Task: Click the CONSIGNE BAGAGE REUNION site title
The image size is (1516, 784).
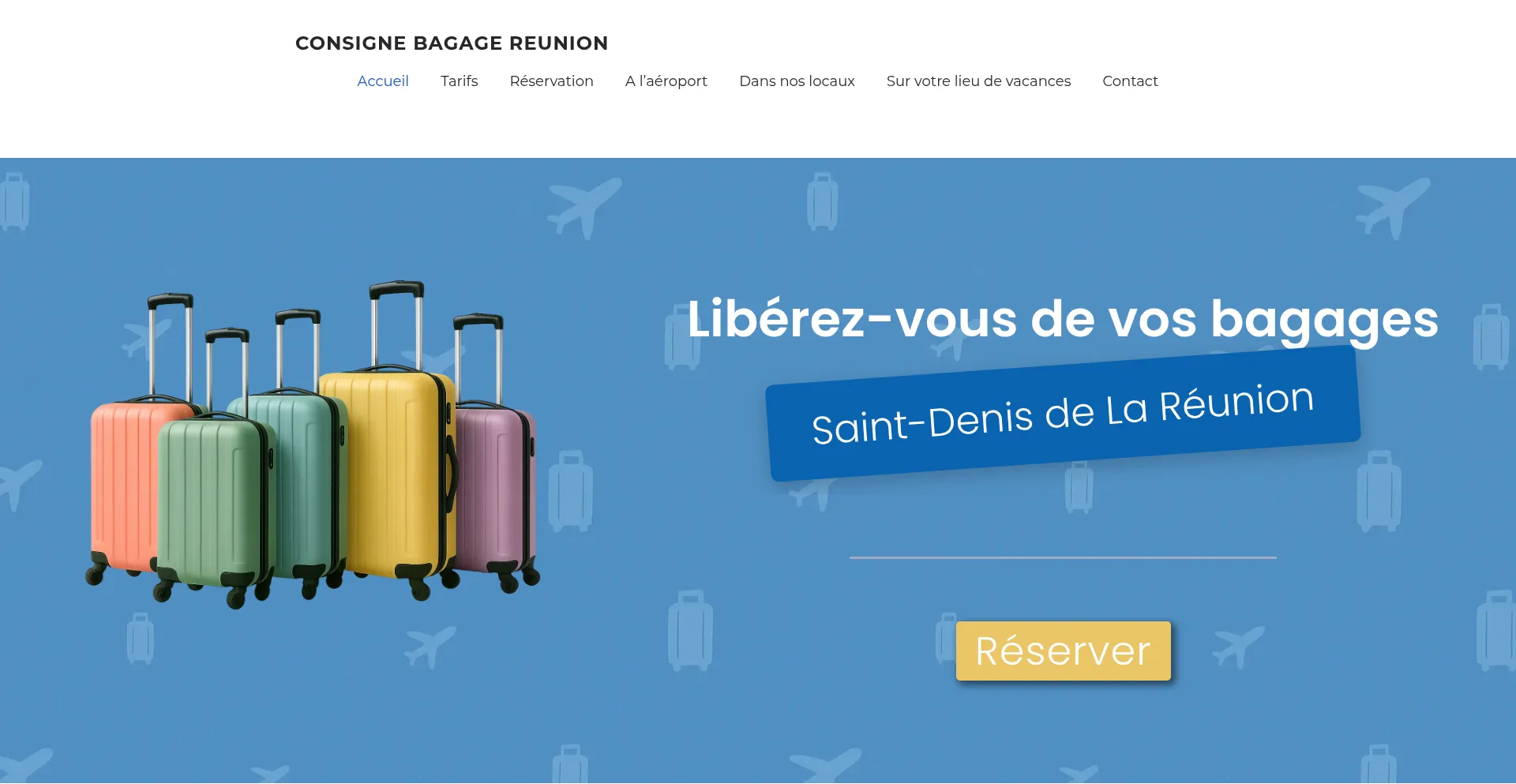Action: pyautogui.click(x=452, y=43)
